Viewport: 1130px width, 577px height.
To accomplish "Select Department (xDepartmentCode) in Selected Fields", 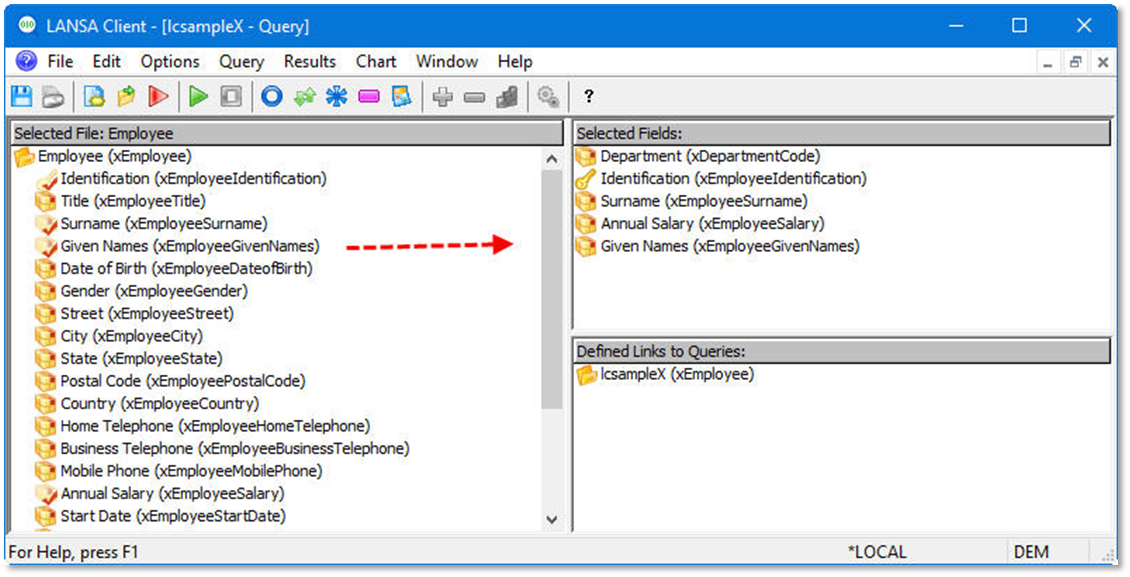I will pos(698,156).
